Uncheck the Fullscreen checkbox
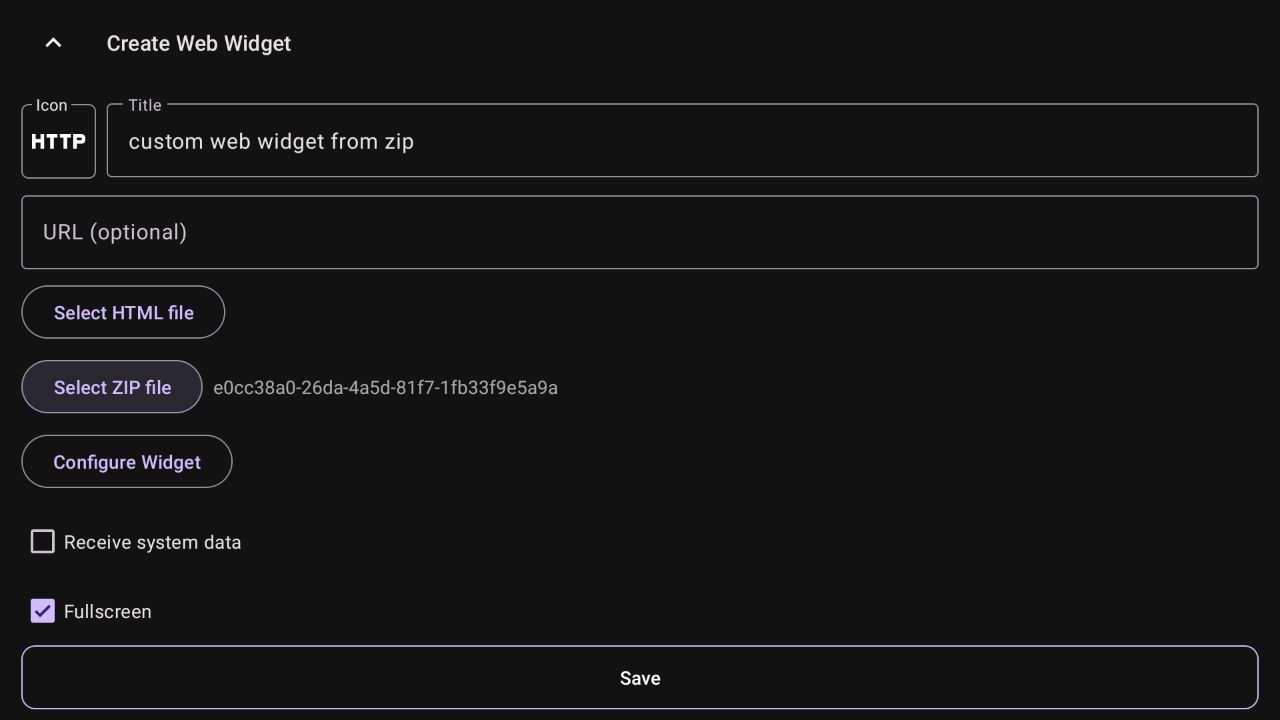Viewport: 1280px width, 720px height. (43, 611)
